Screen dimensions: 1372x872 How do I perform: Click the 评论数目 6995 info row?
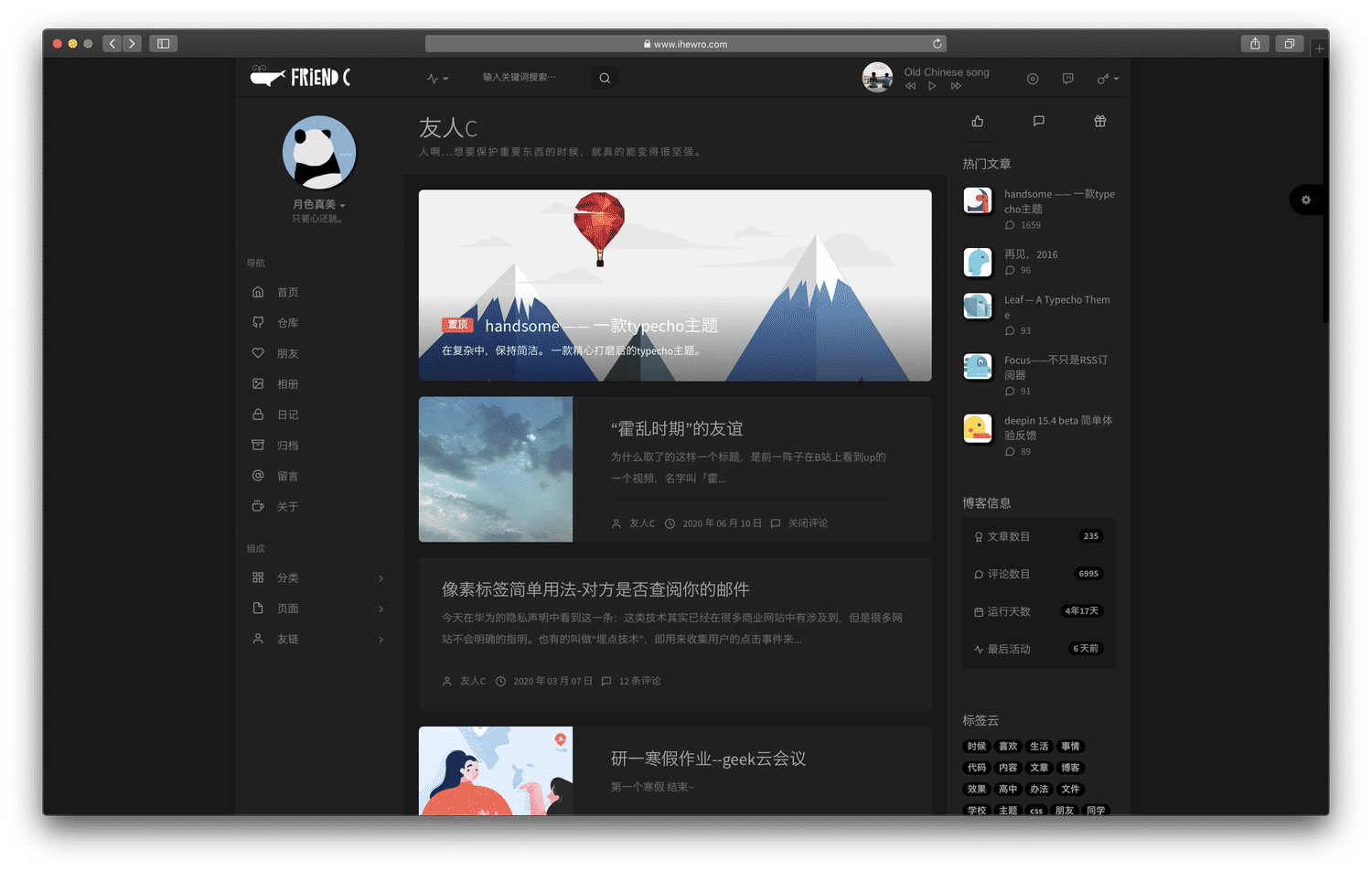tap(1039, 574)
